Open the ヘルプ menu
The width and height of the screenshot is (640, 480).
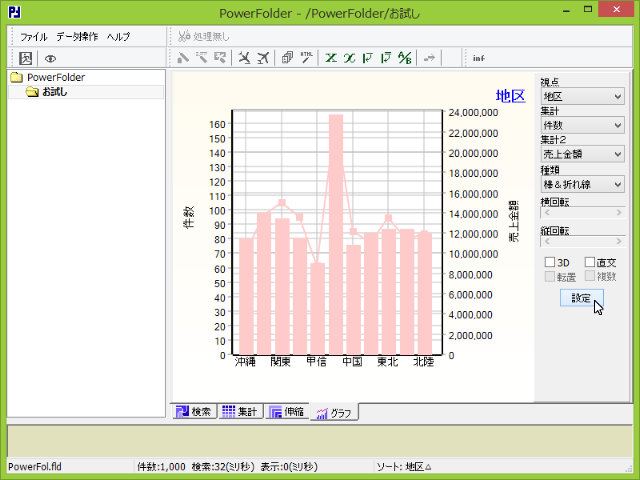[118, 37]
